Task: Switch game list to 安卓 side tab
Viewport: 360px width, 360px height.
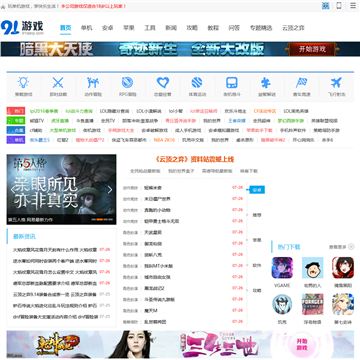Action: [x=257, y=190]
